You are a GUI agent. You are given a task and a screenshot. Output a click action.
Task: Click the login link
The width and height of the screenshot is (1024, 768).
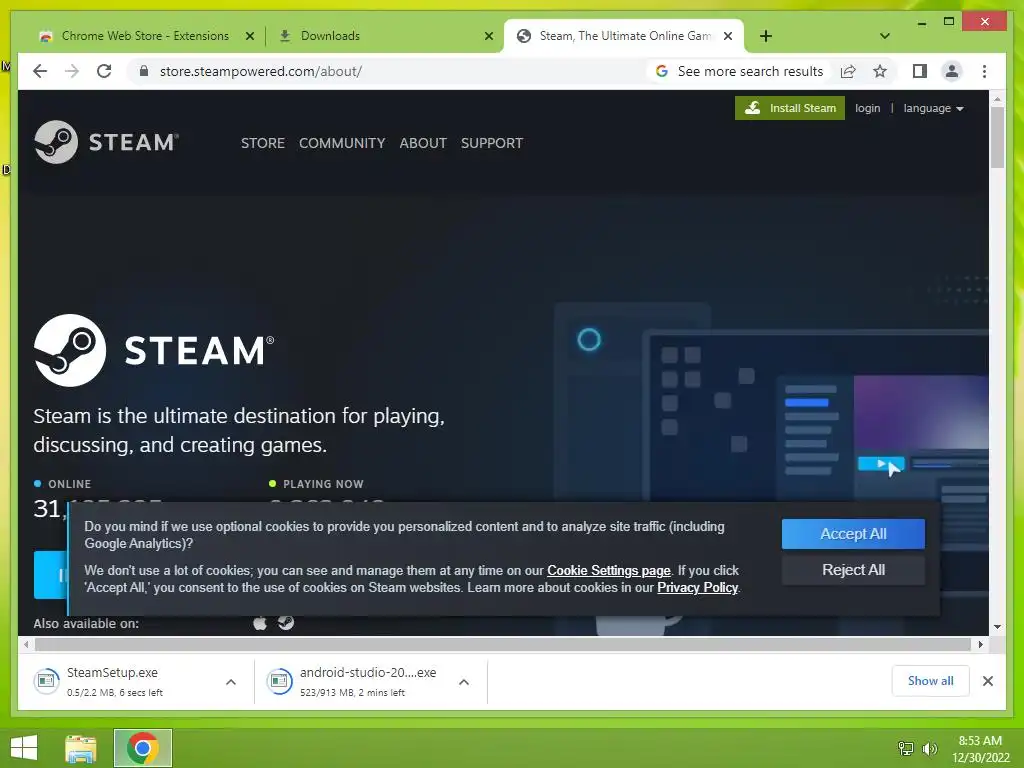tap(867, 108)
